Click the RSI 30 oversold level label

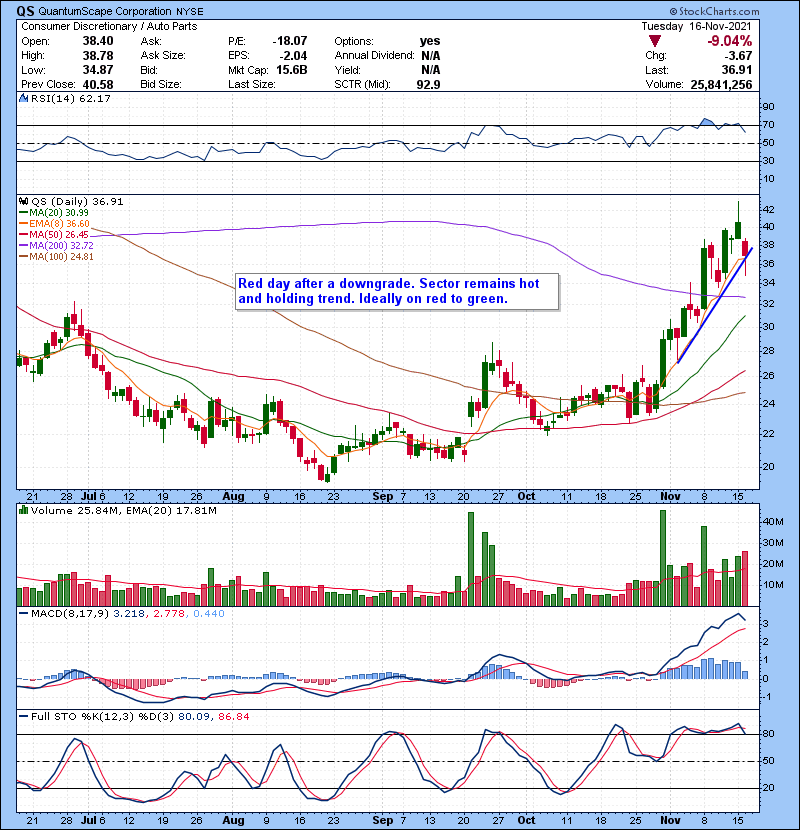pos(768,161)
